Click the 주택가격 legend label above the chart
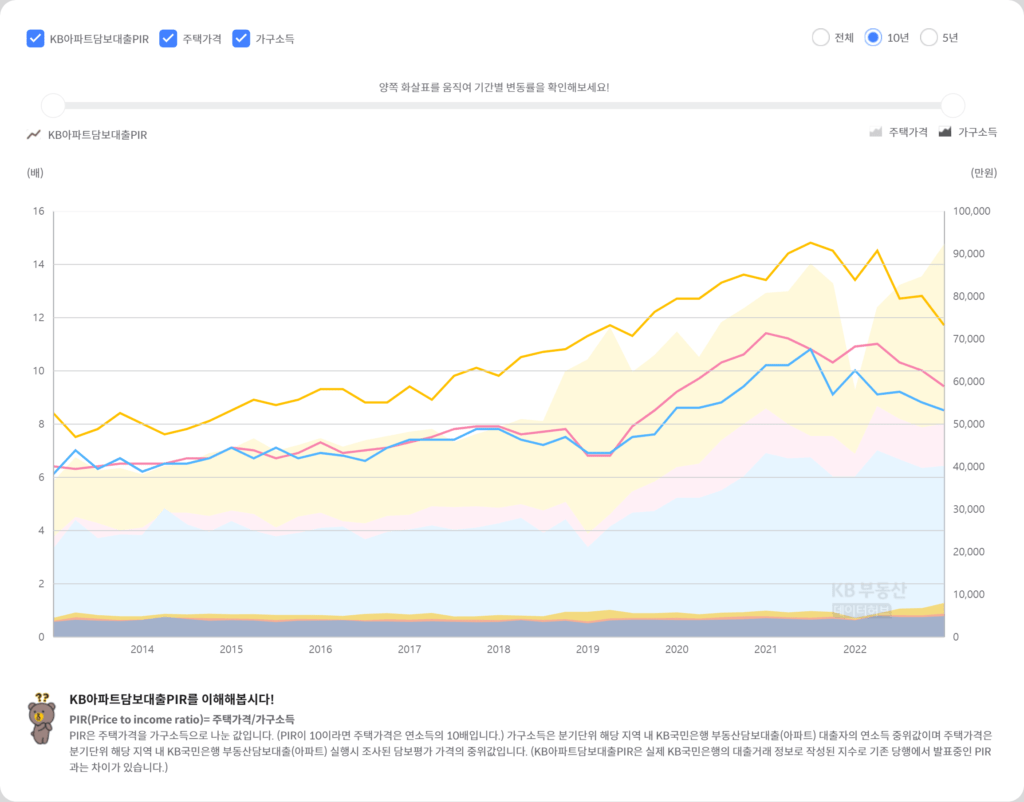The height and width of the screenshot is (802, 1024). tap(908, 132)
